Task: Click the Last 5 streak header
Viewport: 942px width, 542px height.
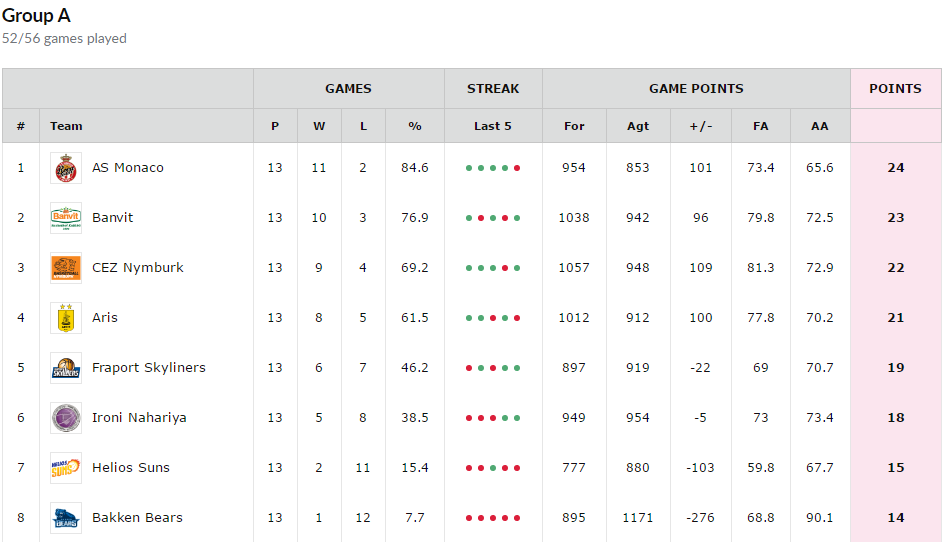Action: point(493,126)
